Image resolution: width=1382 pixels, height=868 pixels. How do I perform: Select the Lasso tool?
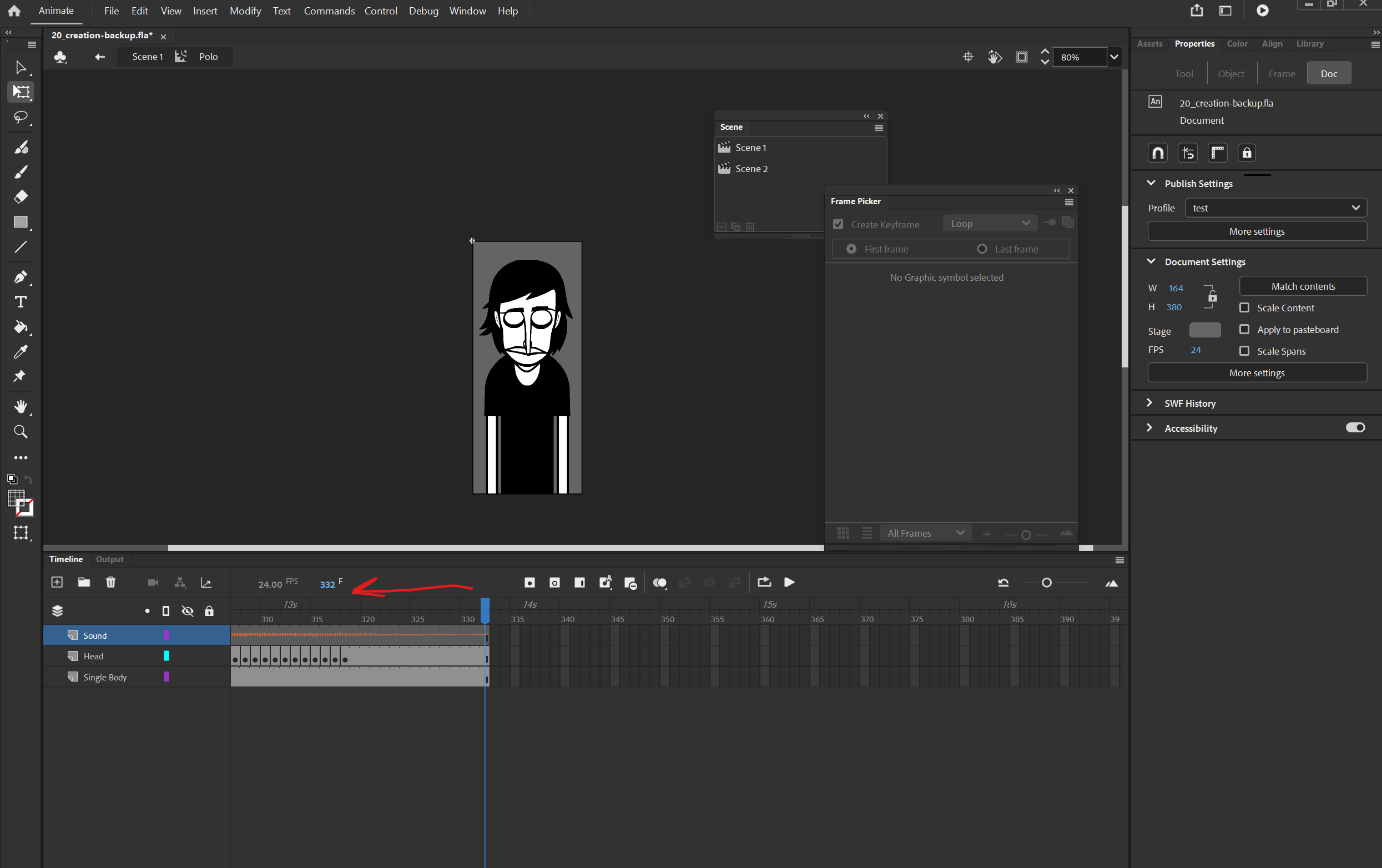pos(21,118)
